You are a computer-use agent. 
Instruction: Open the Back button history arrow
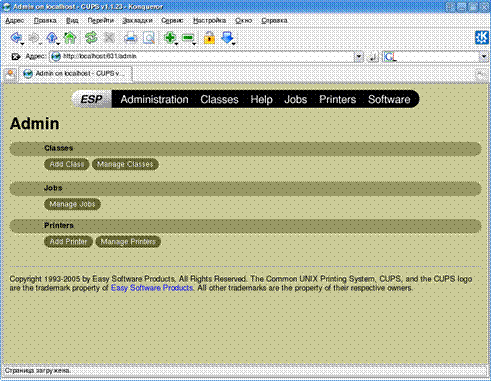pos(22,44)
